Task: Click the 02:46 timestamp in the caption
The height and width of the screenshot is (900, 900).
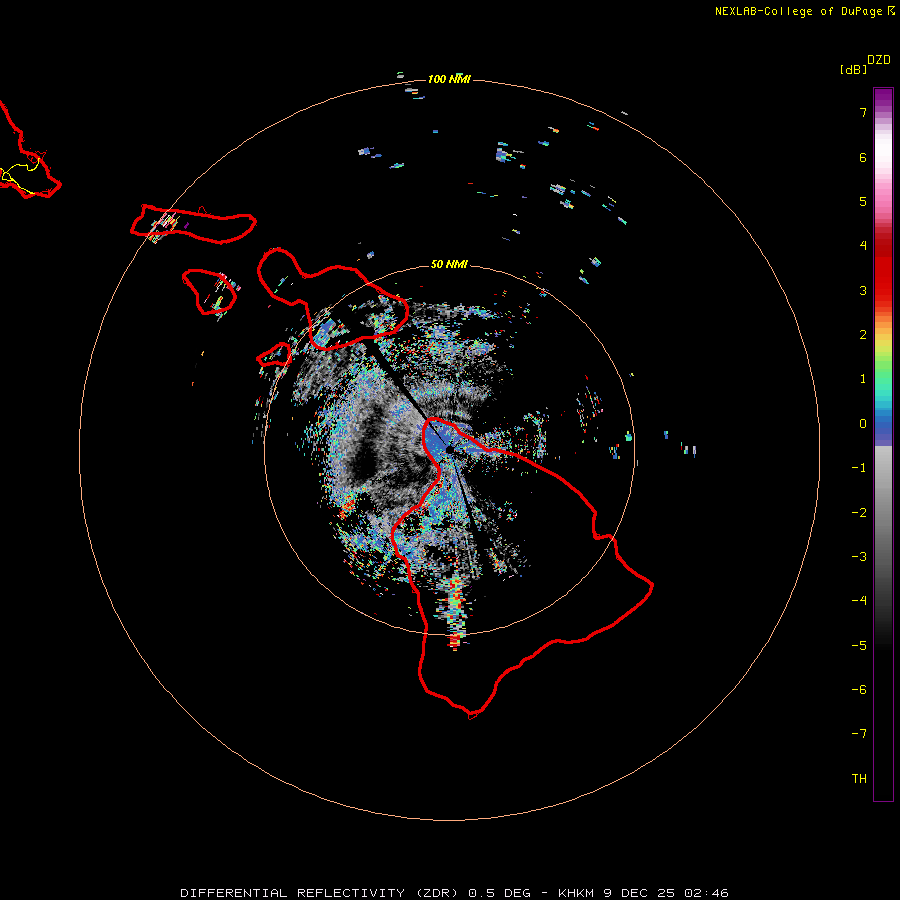Action: click(x=706, y=893)
